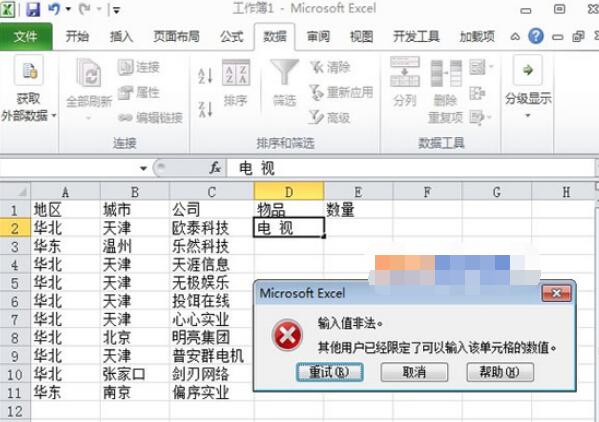
Task: Sort ascending with the A-Z icon
Action: [206, 75]
